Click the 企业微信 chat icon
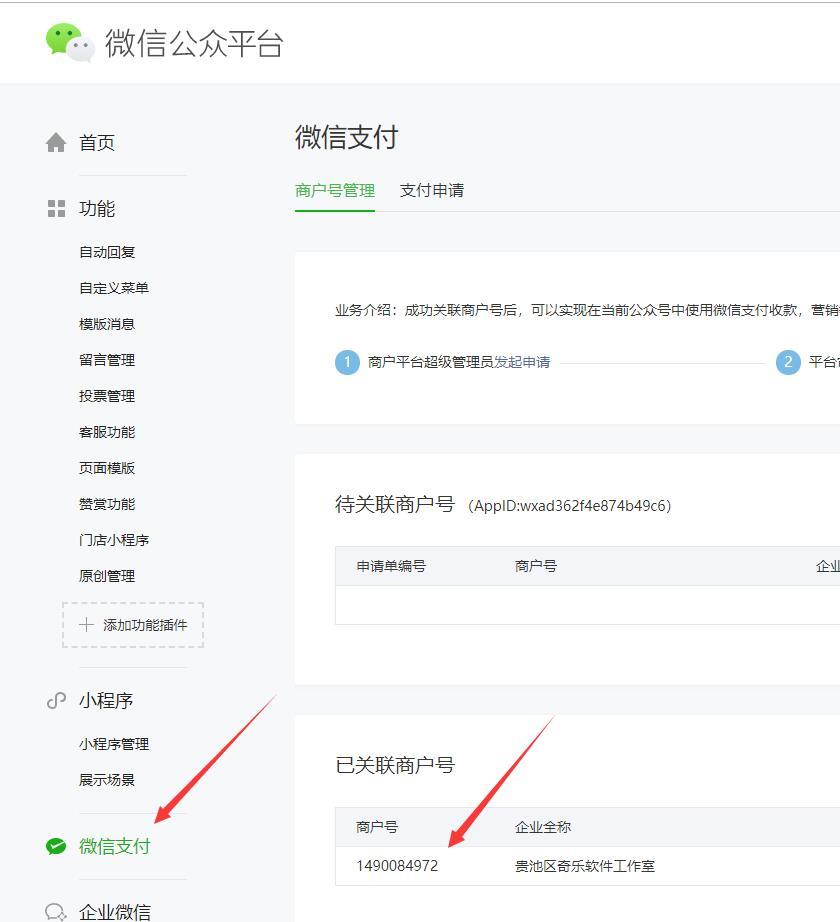The height and width of the screenshot is (922, 840). [x=56, y=912]
